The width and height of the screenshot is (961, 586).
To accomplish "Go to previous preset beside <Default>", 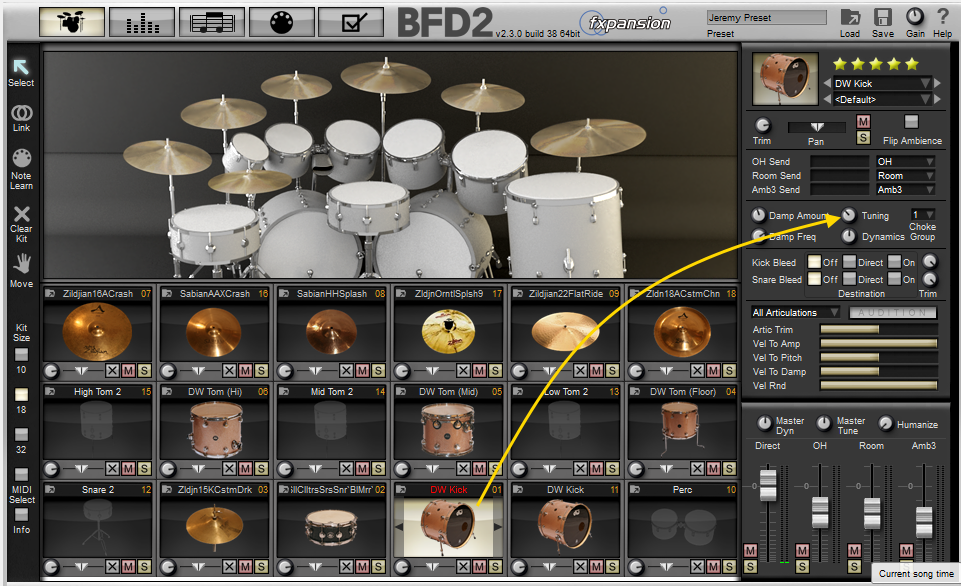I will tap(827, 99).
